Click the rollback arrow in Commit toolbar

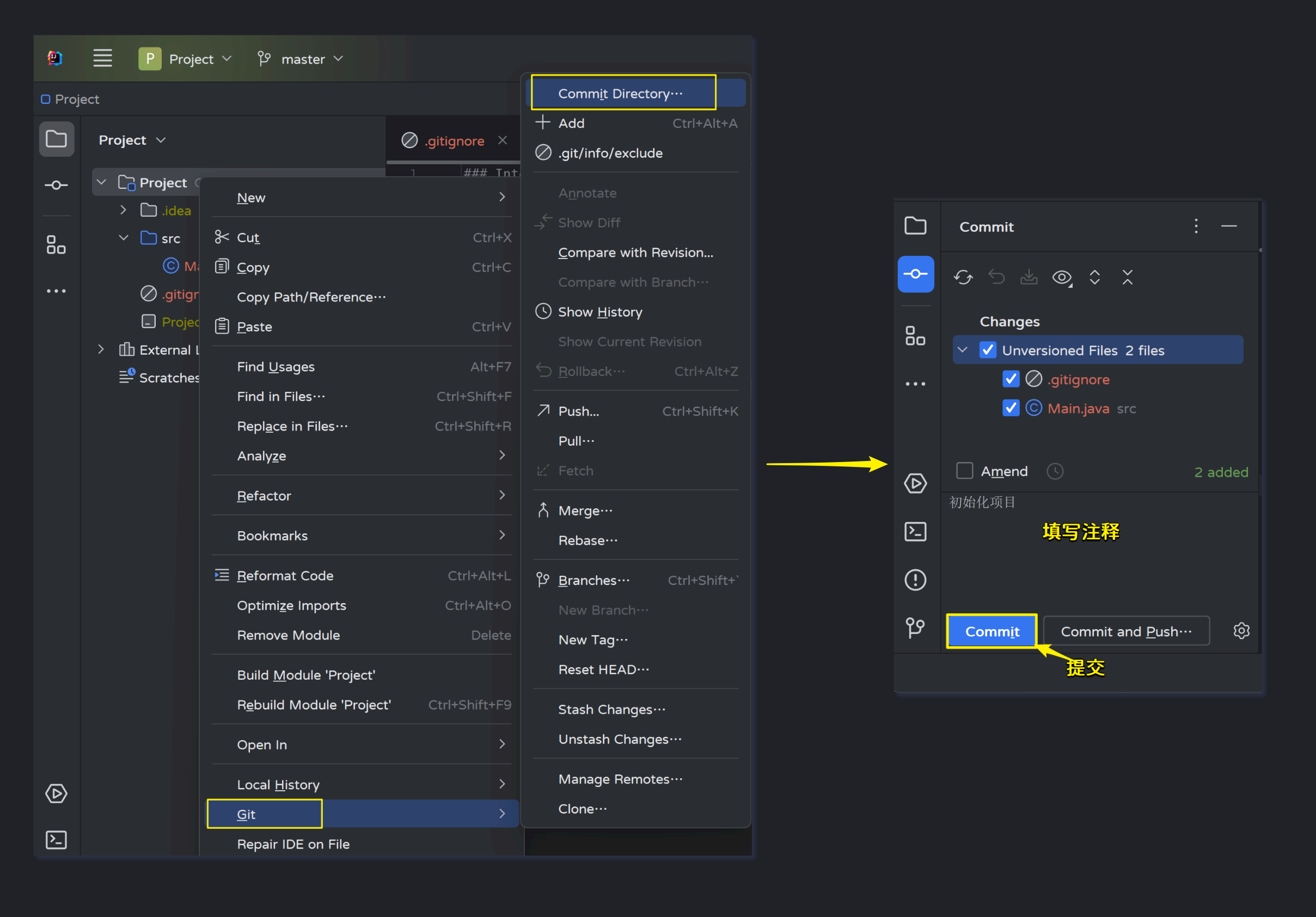[x=996, y=278]
